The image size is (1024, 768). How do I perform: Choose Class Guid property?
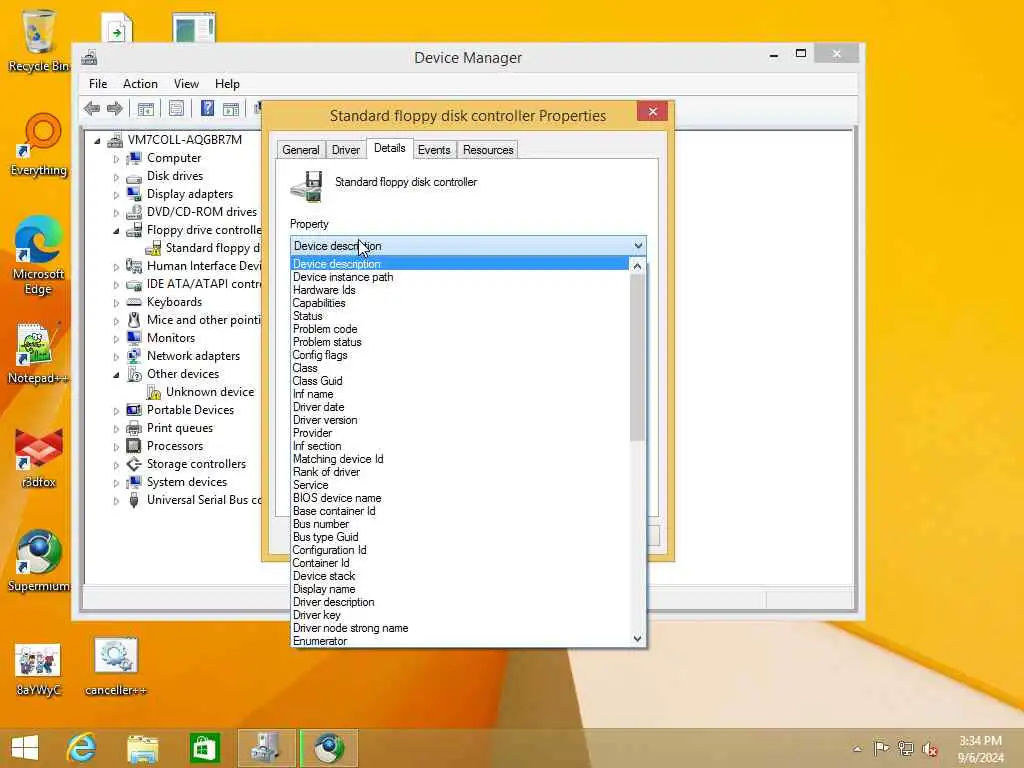460,381
